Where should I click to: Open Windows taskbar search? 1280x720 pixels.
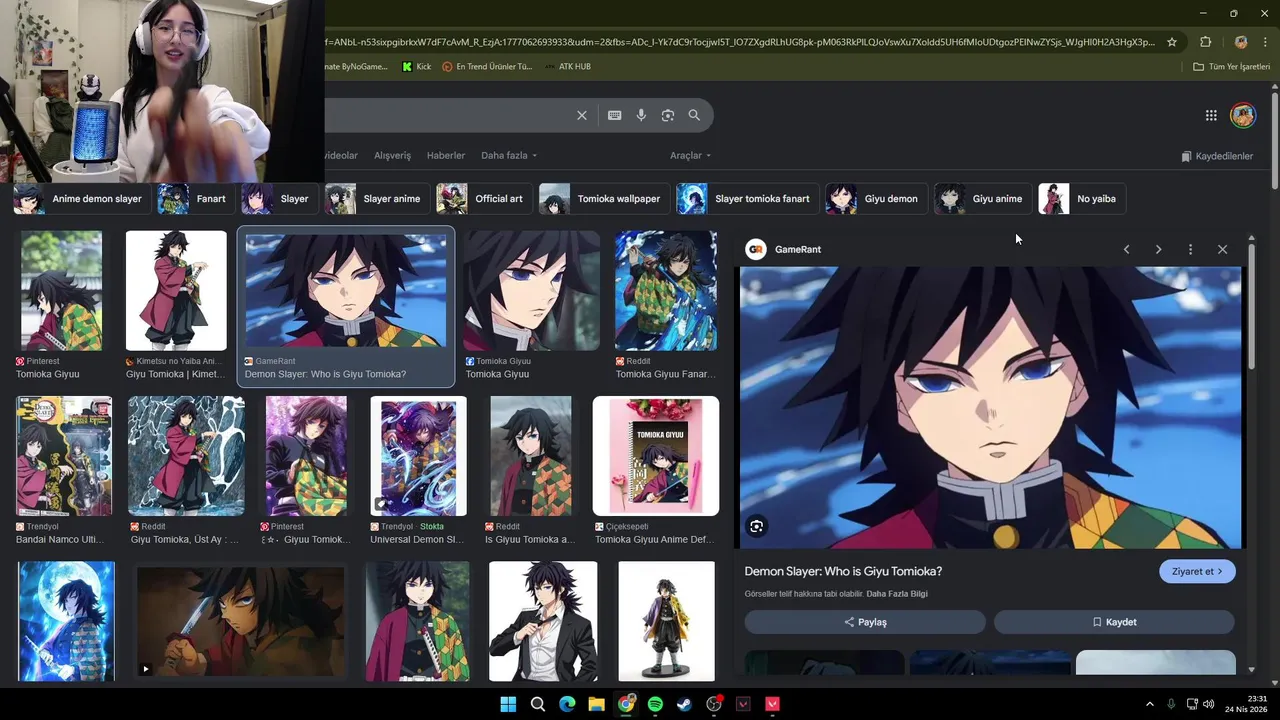coord(538,704)
